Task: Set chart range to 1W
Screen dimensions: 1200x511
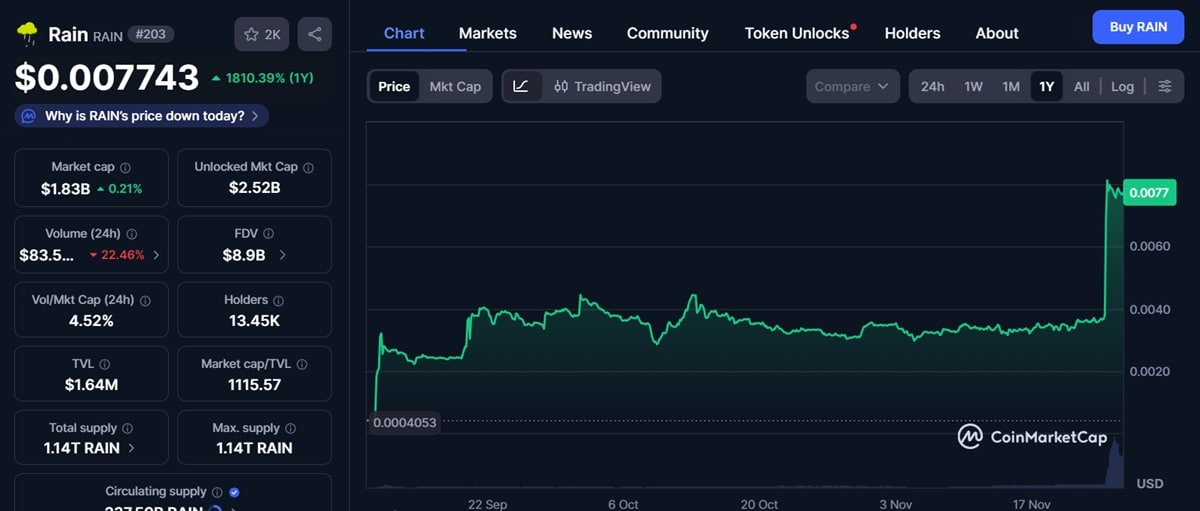Action: tap(973, 86)
